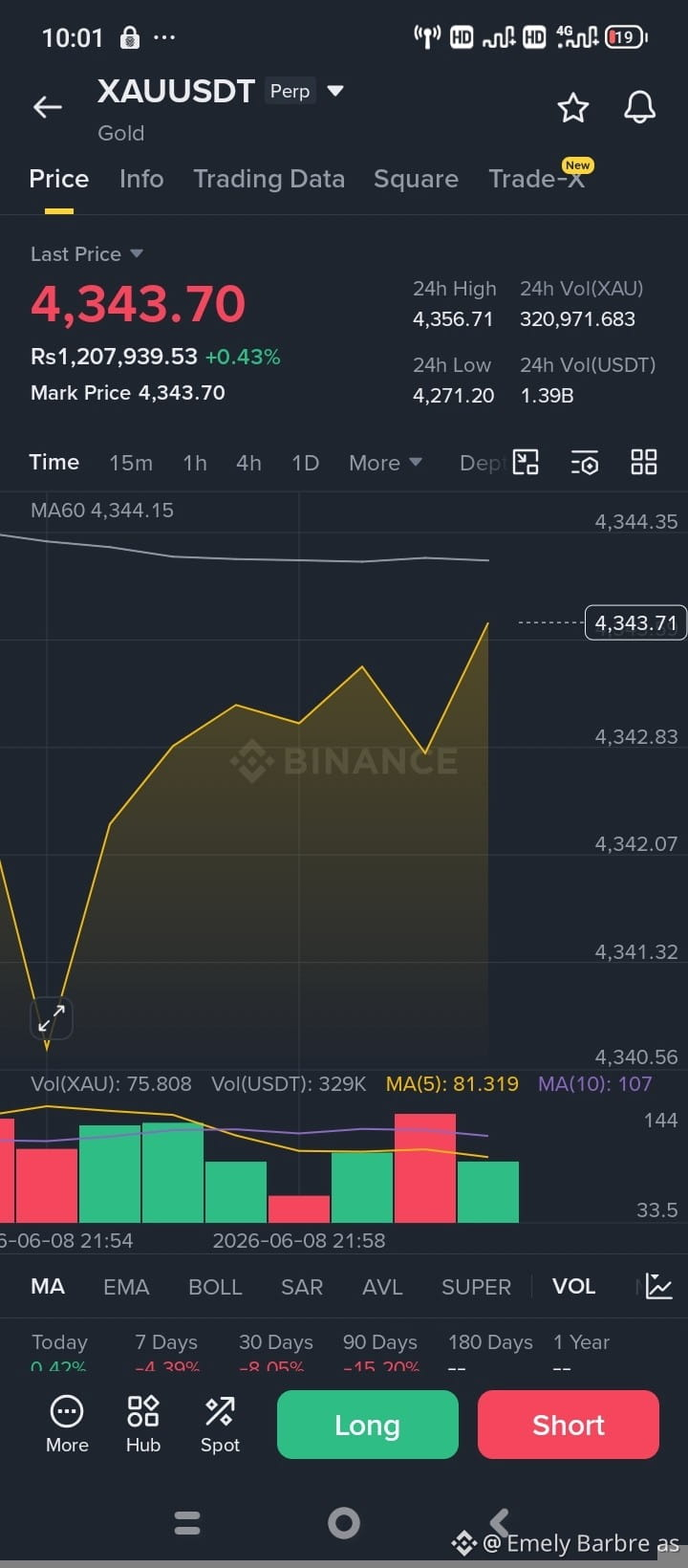Toggle the BOLL indicator
The image size is (688, 1568).
pyautogui.click(x=215, y=1287)
